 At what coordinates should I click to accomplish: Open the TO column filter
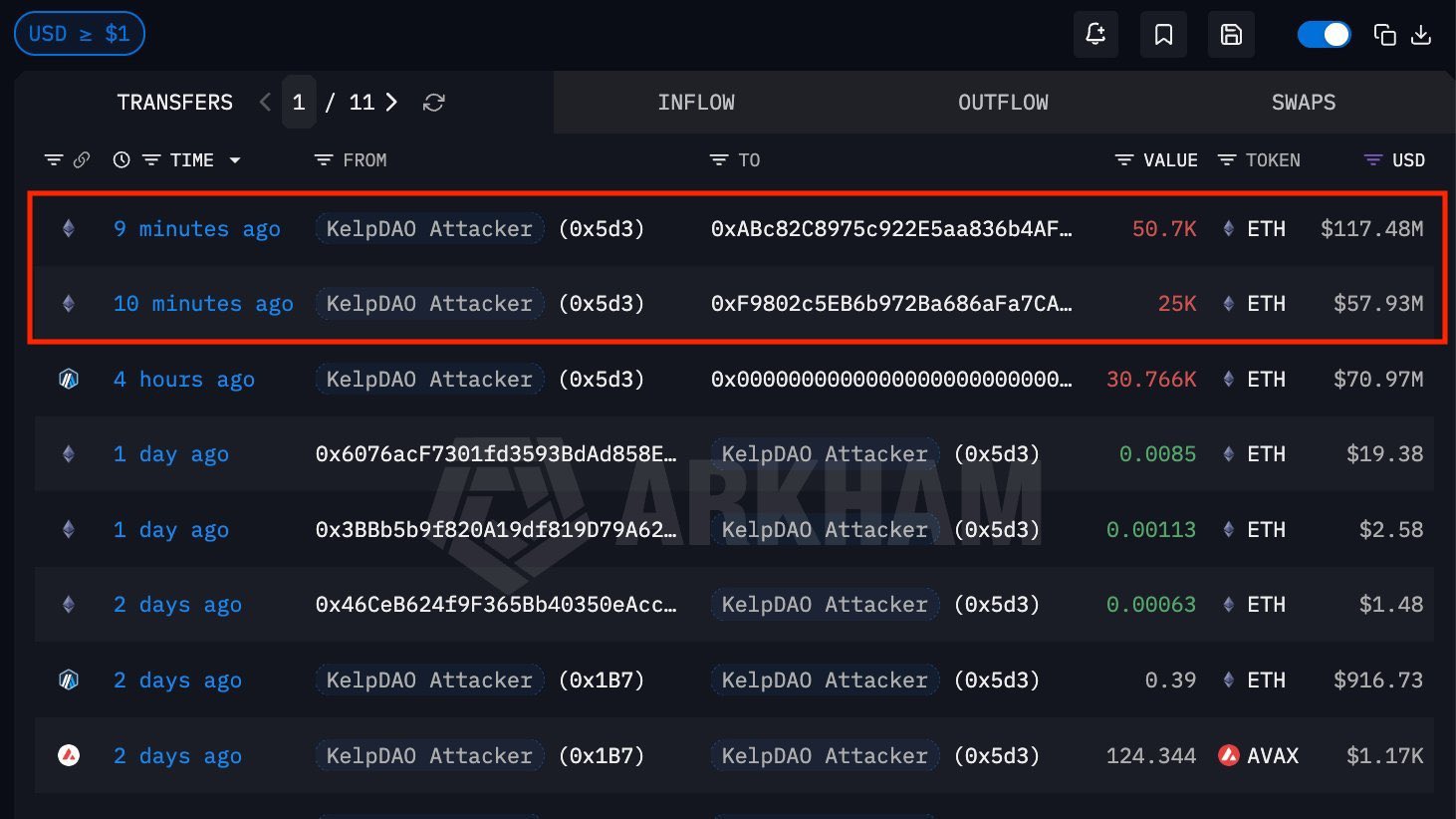click(x=719, y=160)
